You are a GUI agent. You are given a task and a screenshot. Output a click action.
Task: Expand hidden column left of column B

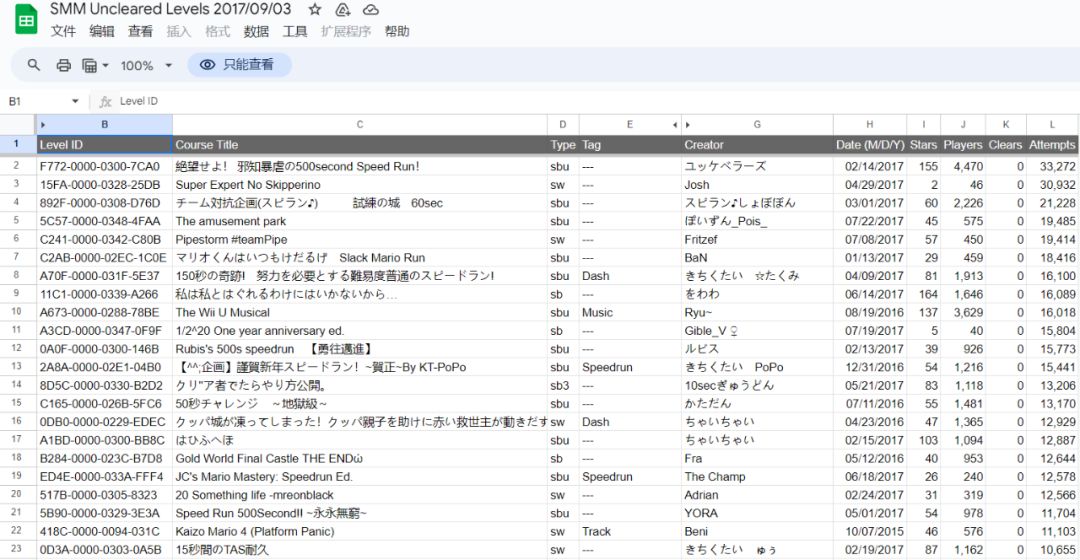(x=42, y=125)
